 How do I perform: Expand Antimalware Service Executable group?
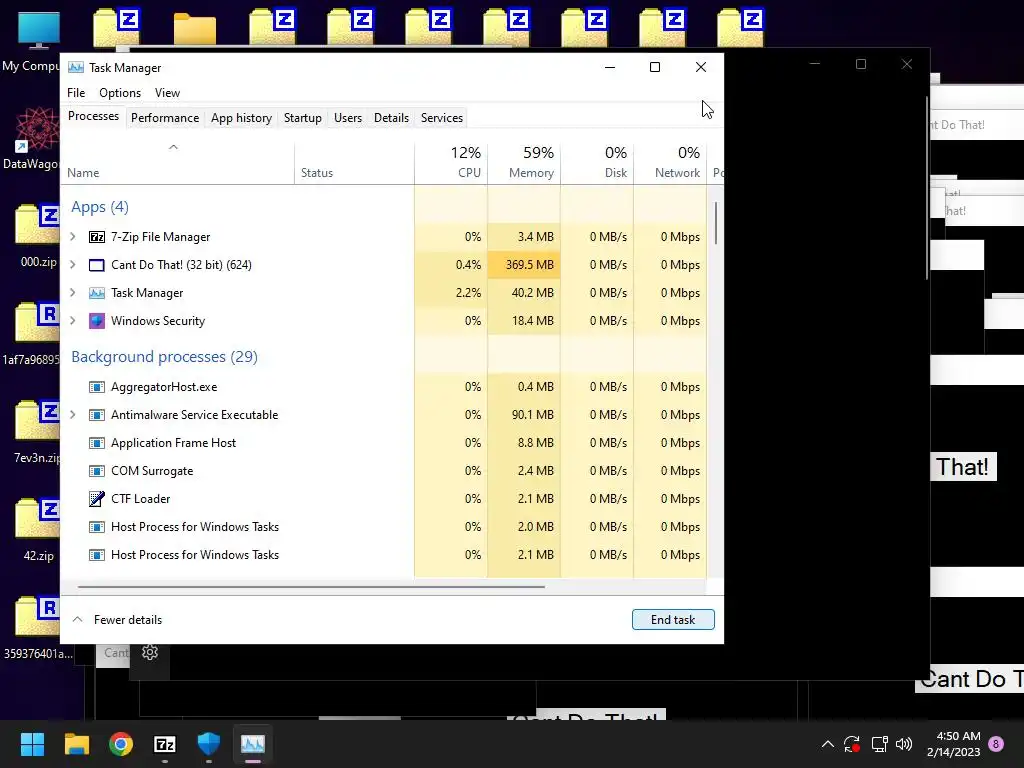[x=73, y=415]
